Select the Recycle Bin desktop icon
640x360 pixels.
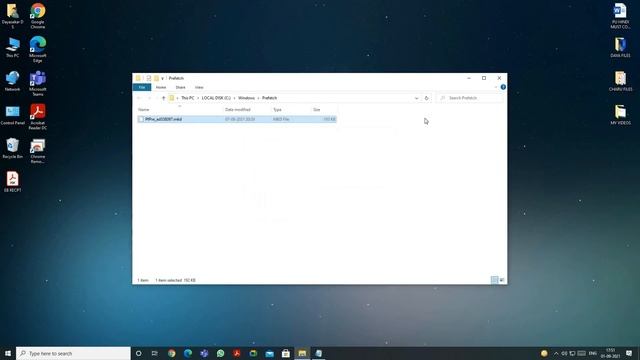(x=12, y=148)
